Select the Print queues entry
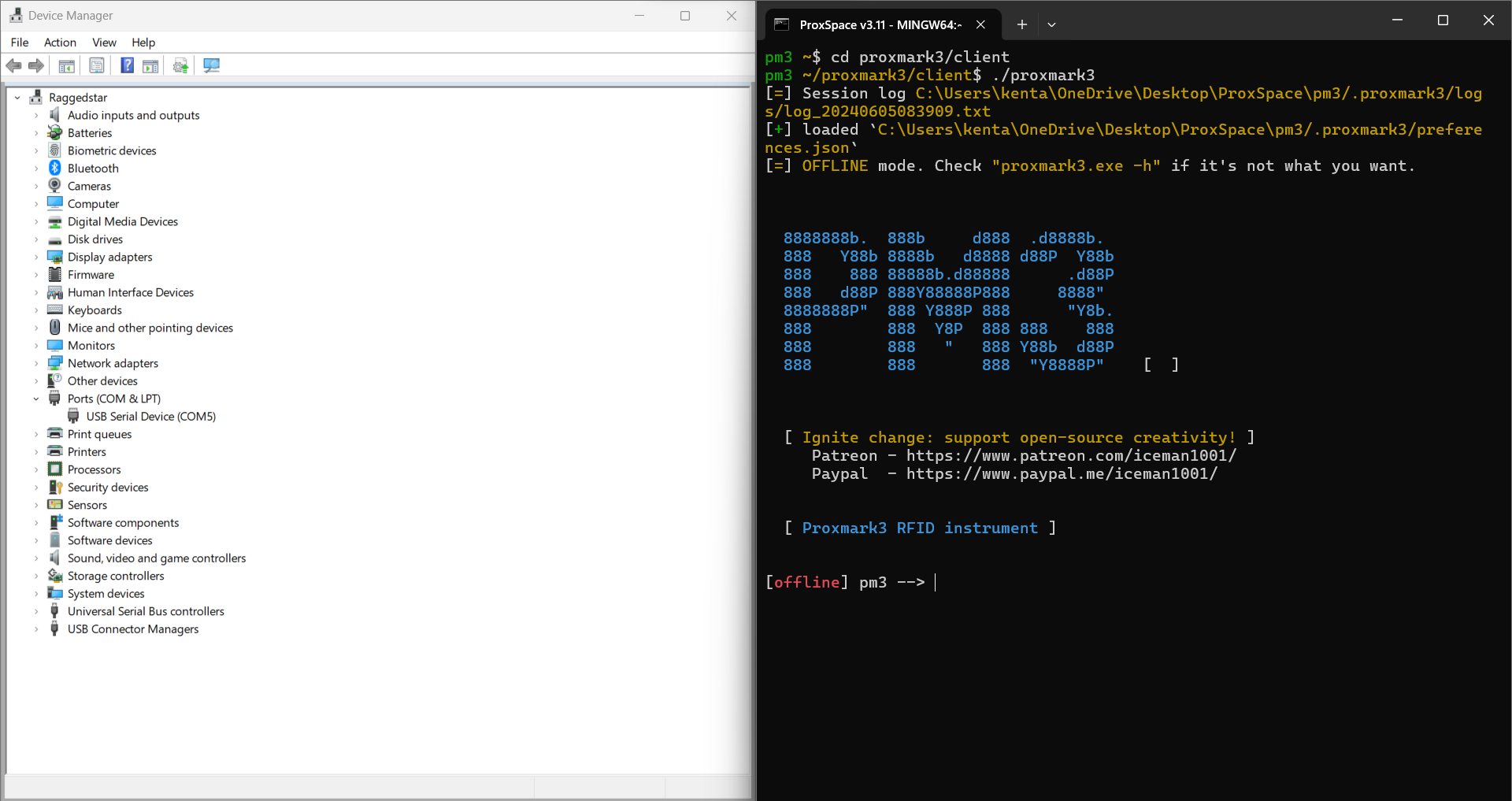Screen dimensions: 1512x801 [x=99, y=434]
